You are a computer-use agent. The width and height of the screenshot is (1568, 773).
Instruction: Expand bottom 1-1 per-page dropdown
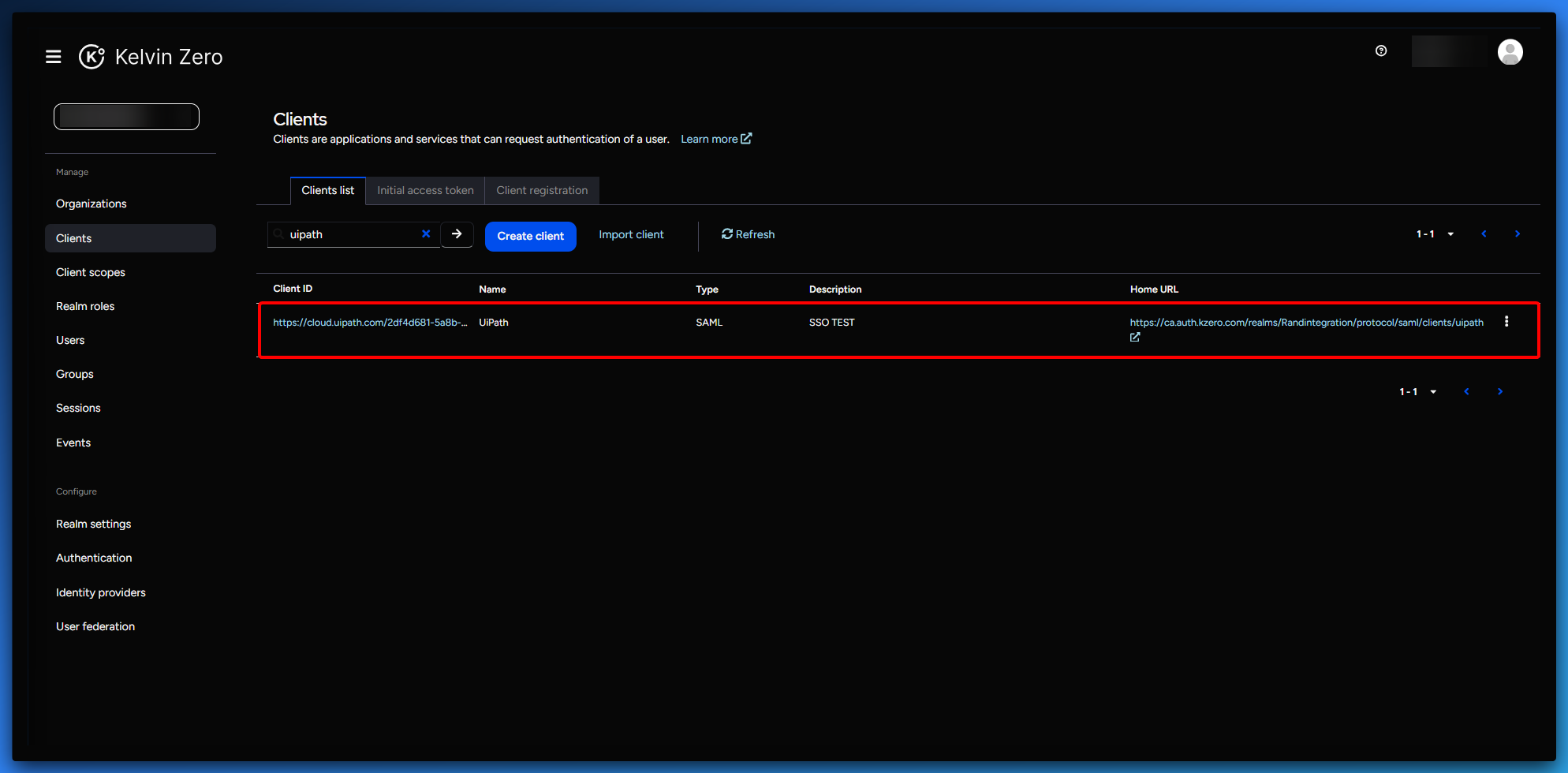(x=1417, y=392)
